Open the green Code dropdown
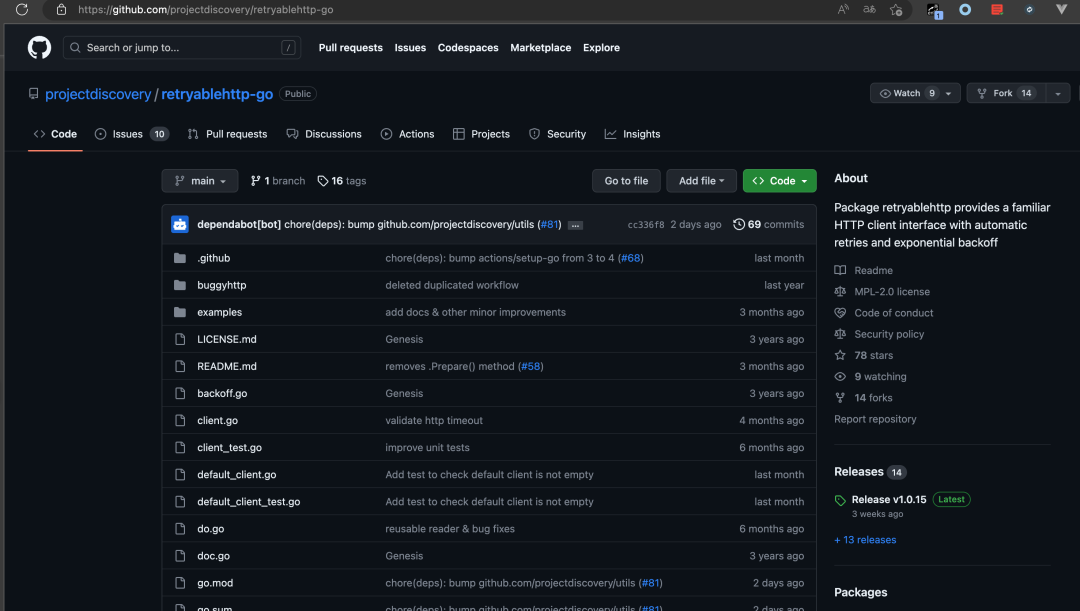Viewport: 1080px width, 611px height. tap(780, 181)
